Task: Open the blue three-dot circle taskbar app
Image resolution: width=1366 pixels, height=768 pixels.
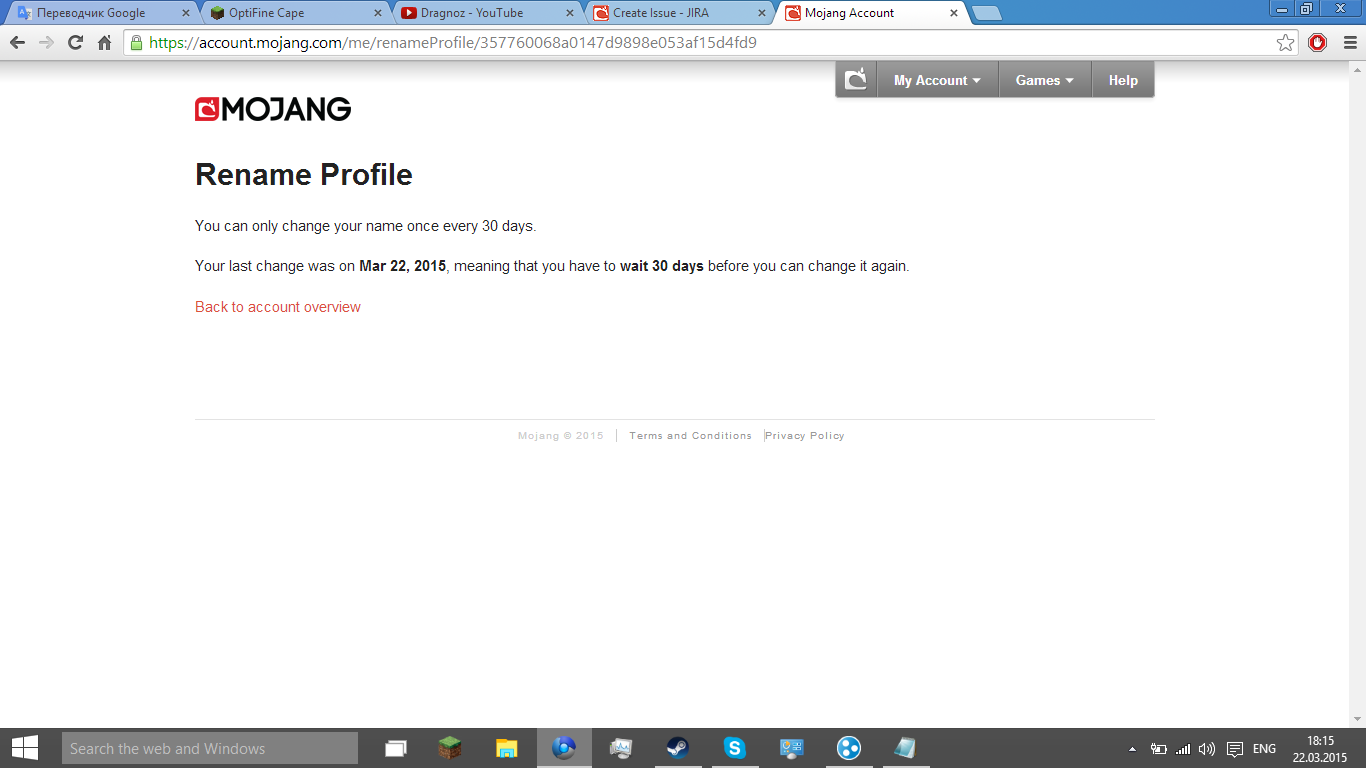Action: pyautogui.click(x=848, y=748)
